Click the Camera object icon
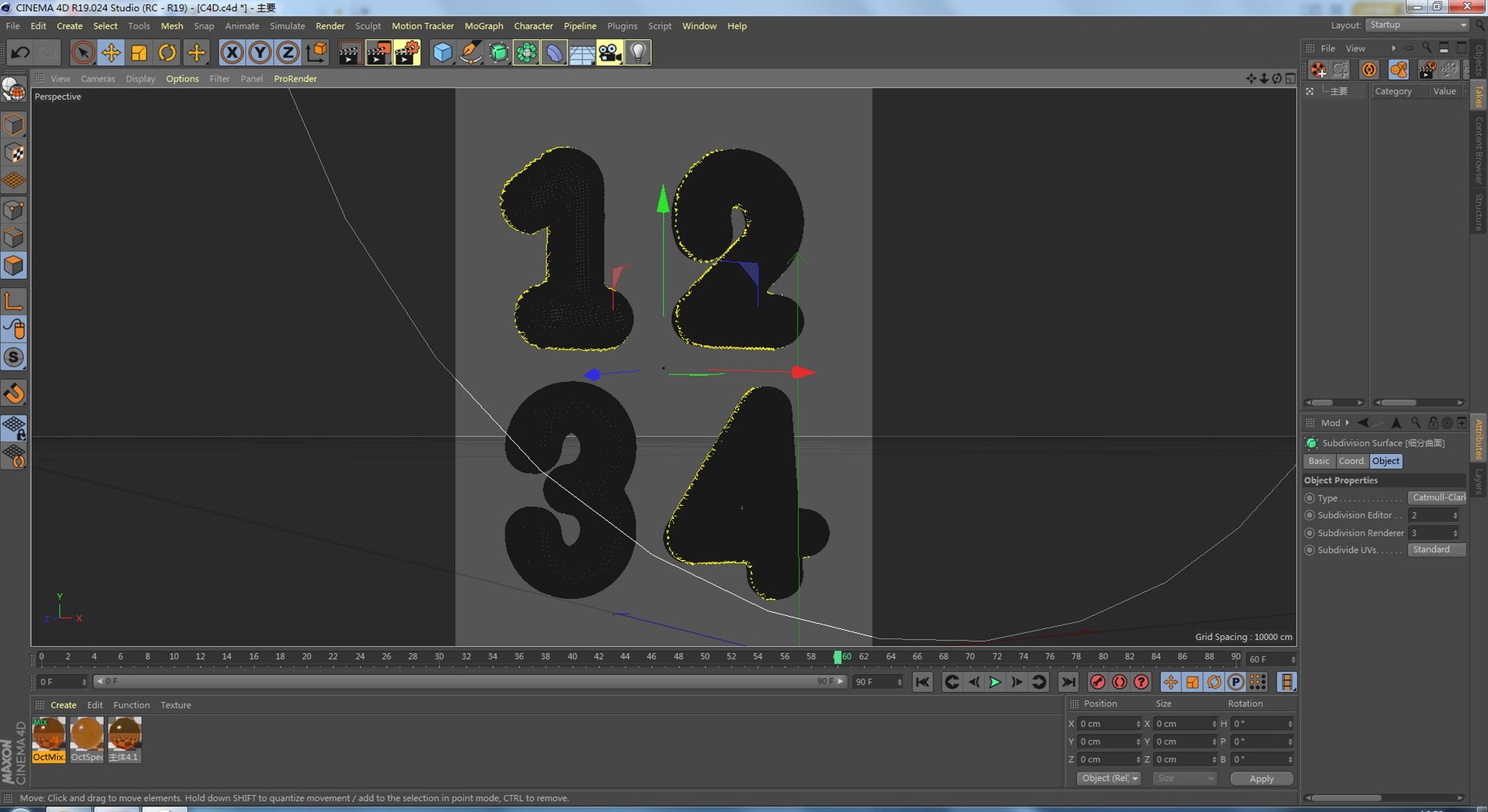 [x=610, y=53]
